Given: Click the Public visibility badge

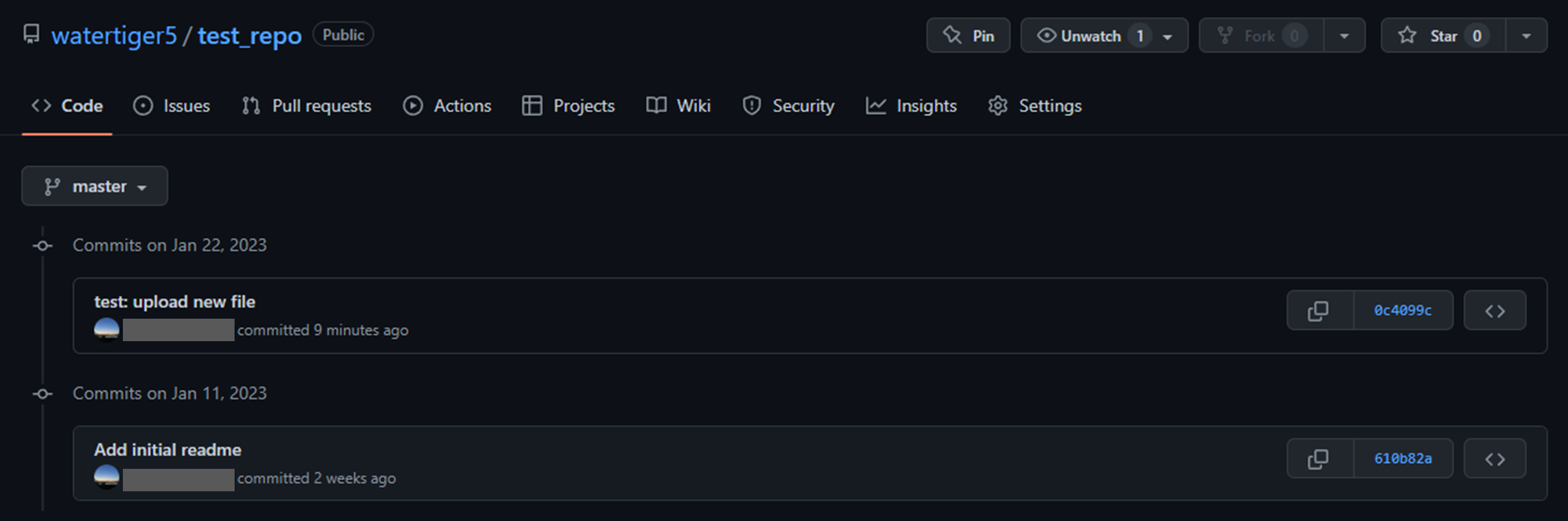Looking at the screenshot, I should (x=343, y=35).
